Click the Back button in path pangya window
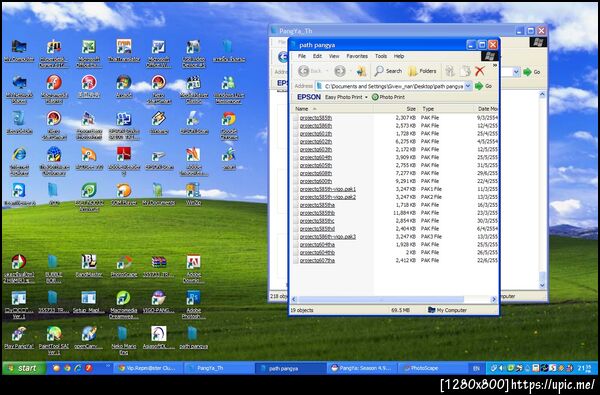This screenshot has height=395, width=600. click(x=310, y=71)
